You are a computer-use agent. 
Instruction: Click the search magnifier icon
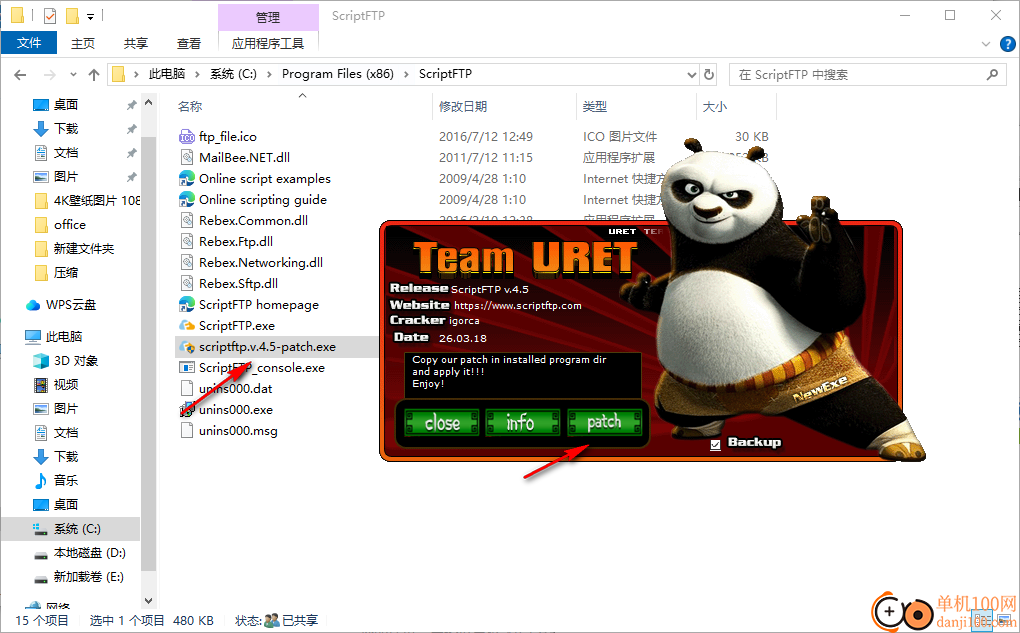(992, 75)
